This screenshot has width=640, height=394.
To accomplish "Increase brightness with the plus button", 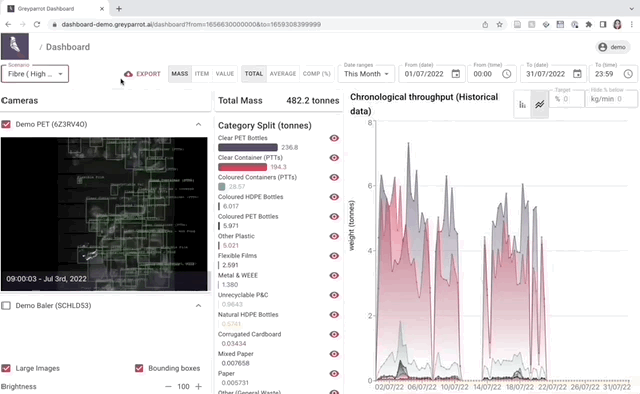I will [x=198, y=386].
